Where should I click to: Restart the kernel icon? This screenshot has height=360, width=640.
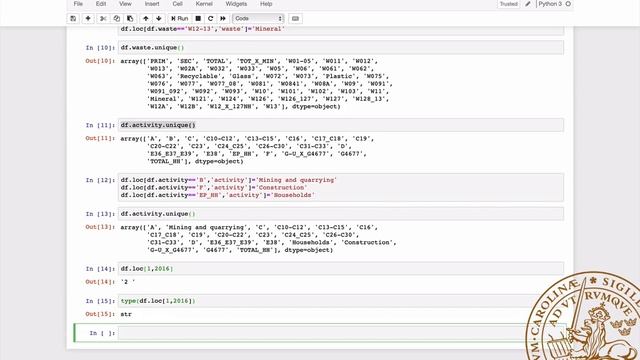(x=211, y=18)
